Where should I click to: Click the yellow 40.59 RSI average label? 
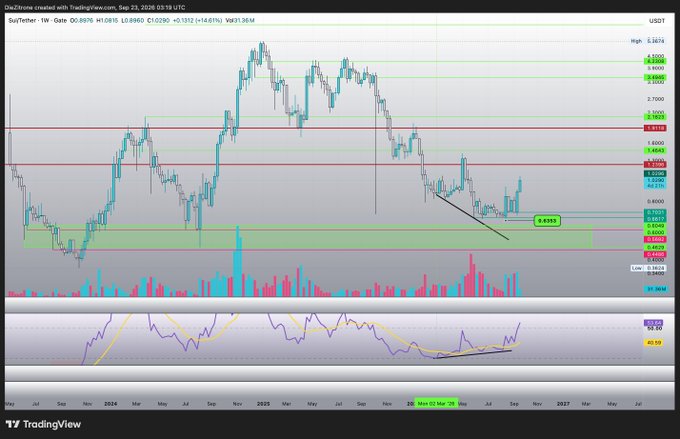coord(654,343)
